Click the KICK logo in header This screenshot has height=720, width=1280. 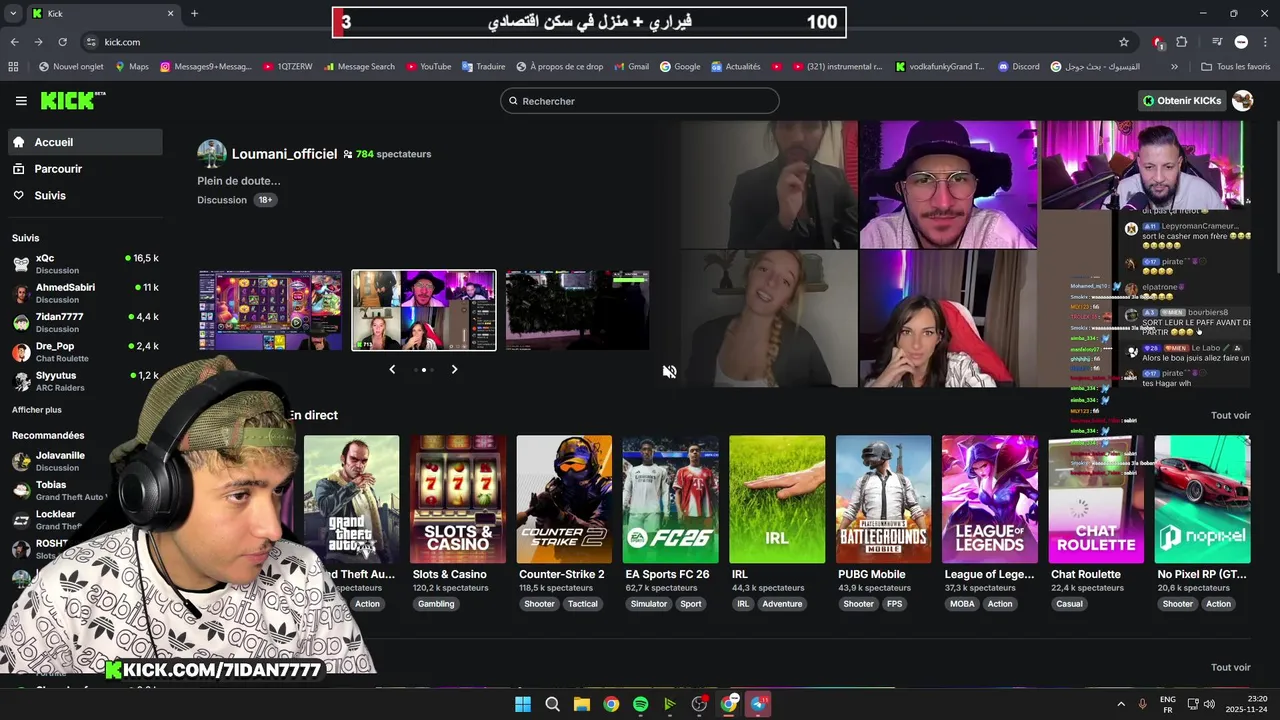pyautogui.click(x=72, y=100)
